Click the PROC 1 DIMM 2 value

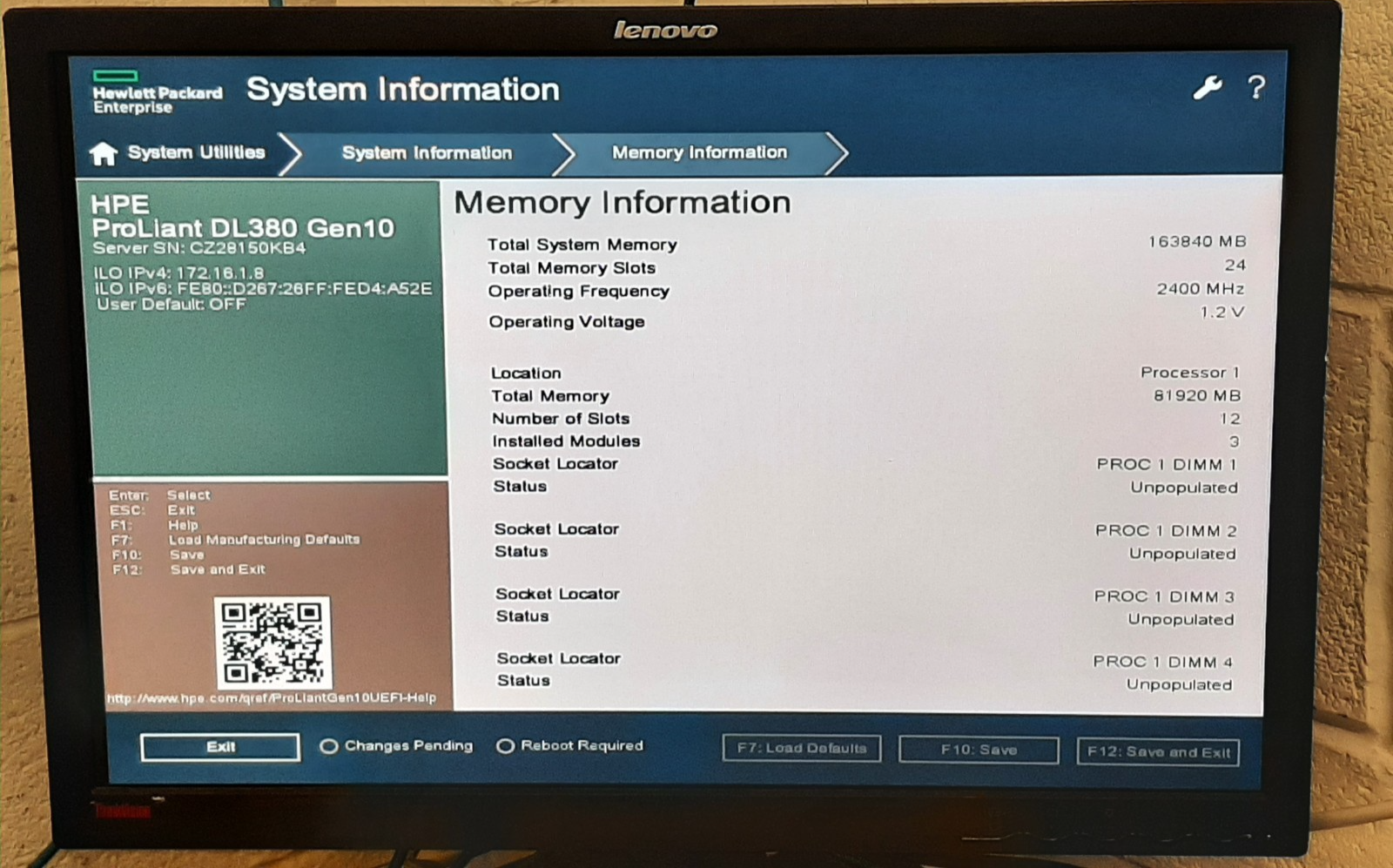click(x=1166, y=530)
